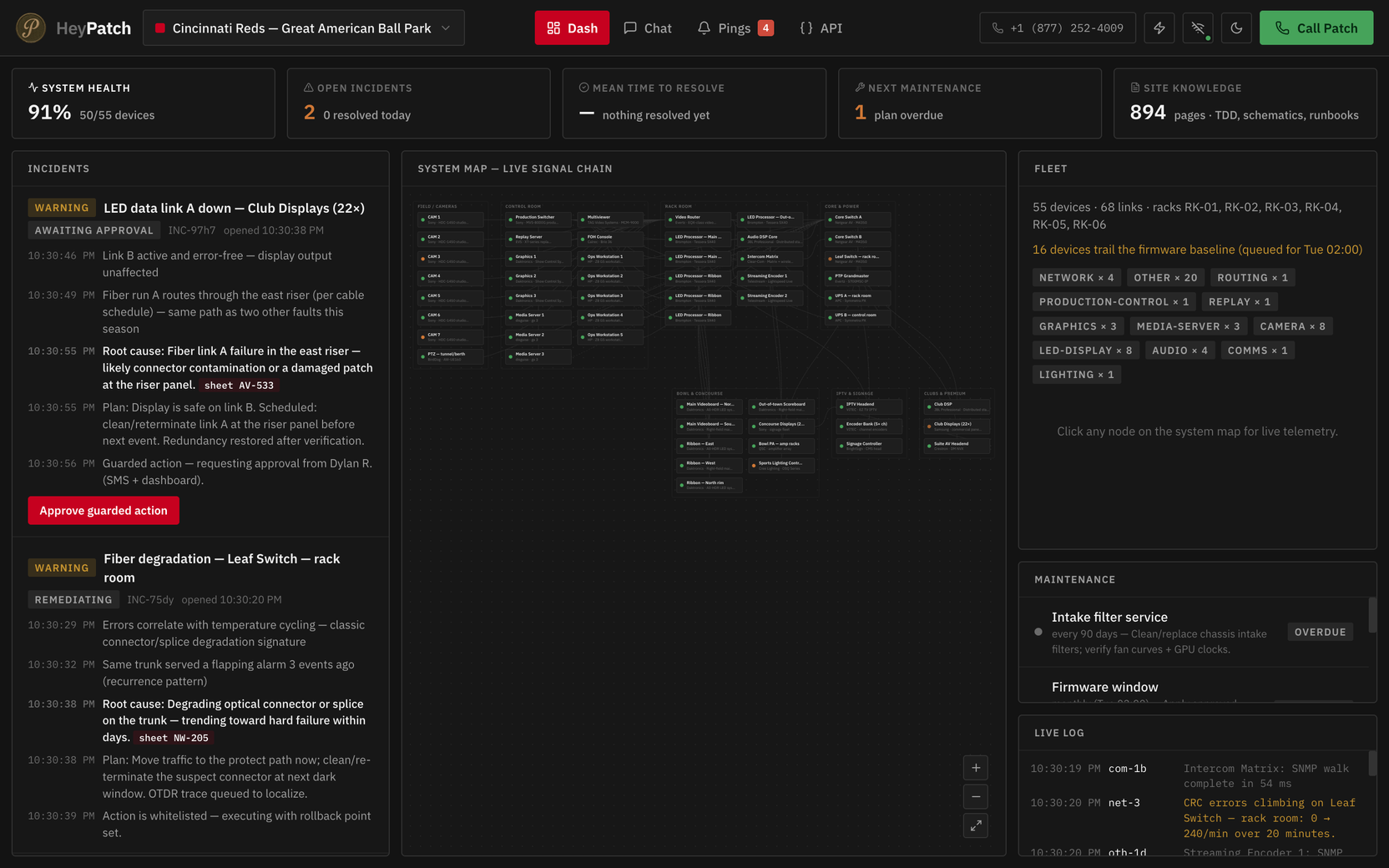The height and width of the screenshot is (868, 1389).
Task: Select the Multiviewer node
Action: pyautogui.click(x=610, y=220)
